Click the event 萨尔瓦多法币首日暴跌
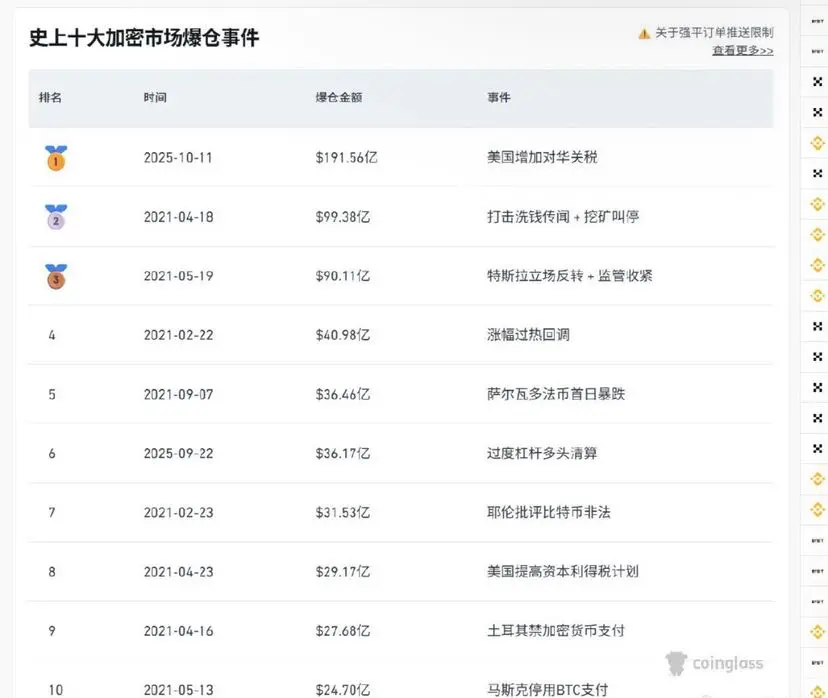Image resolution: width=828 pixels, height=698 pixels. click(x=556, y=394)
